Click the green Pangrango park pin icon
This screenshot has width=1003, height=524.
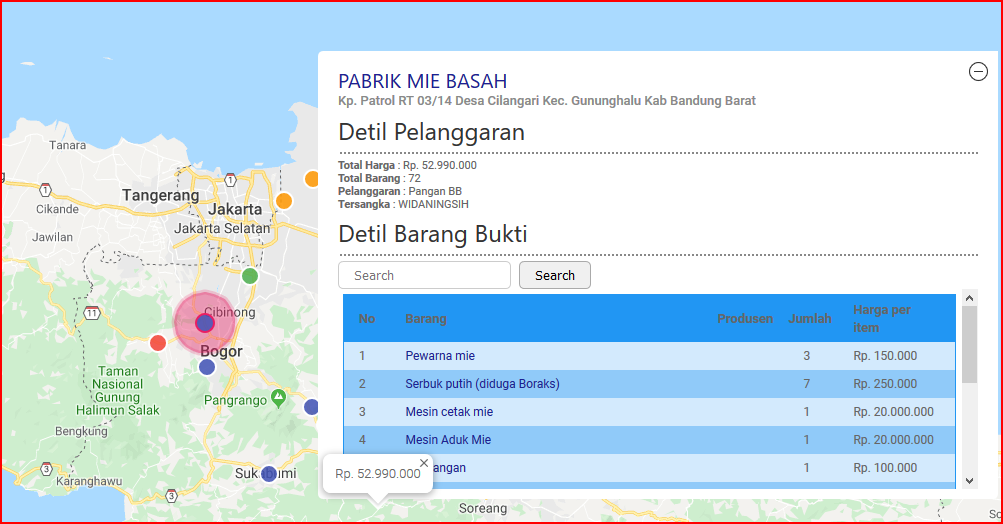pyautogui.click(x=278, y=398)
